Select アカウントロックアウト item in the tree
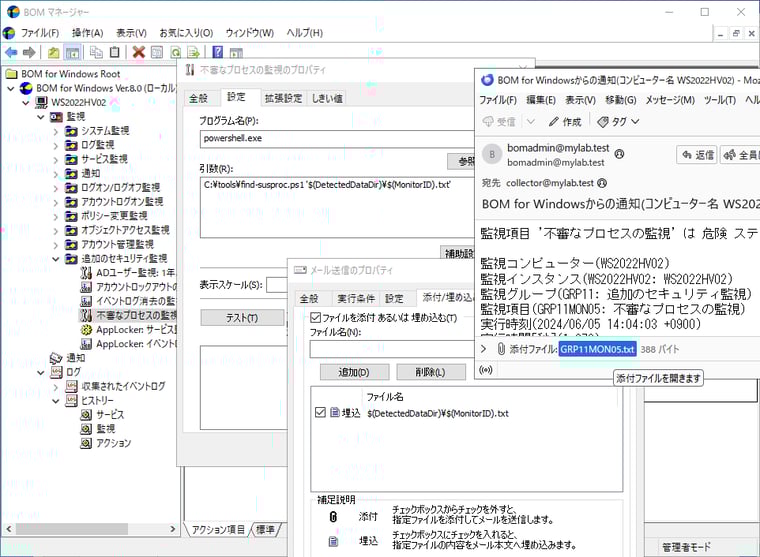 (x=137, y=287)
